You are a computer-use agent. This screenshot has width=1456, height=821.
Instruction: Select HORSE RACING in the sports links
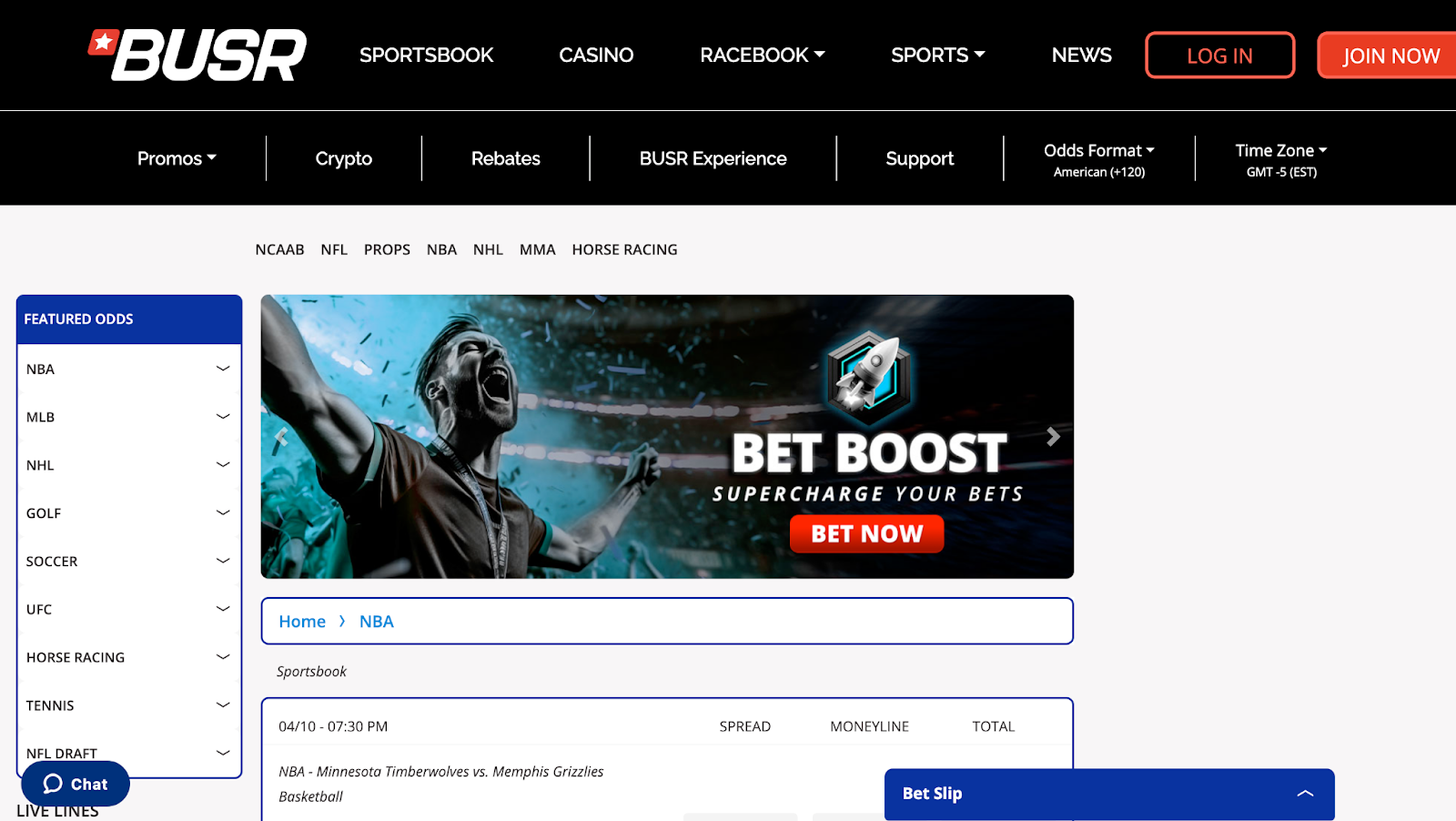pyautogui.click(x=624, y=249)
